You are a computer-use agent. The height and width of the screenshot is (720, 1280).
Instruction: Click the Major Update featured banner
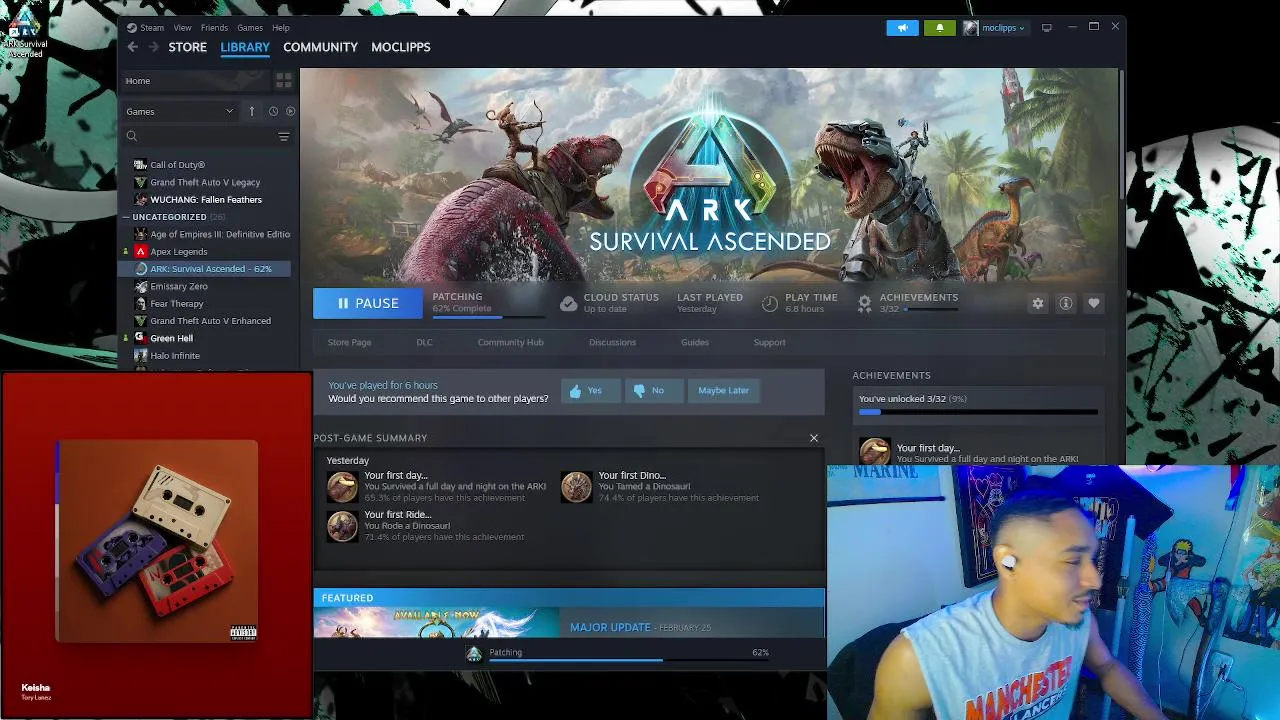pyautogui.click(x=569, y=622)
